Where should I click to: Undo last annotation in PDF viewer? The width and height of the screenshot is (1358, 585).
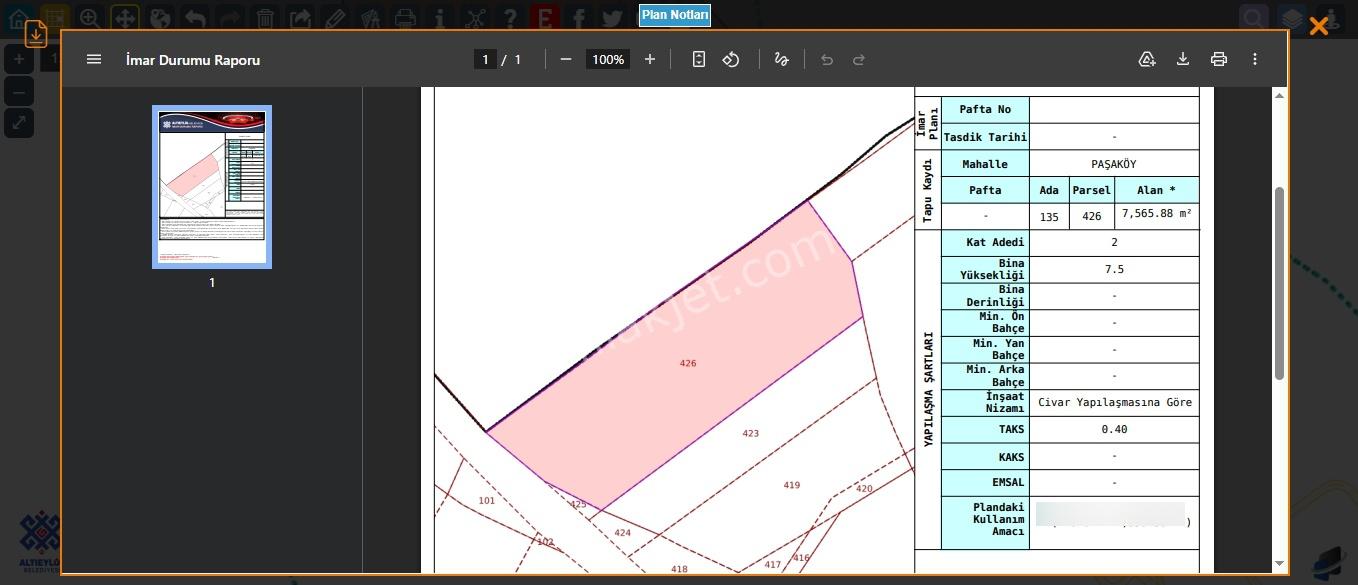coord(826,59)
